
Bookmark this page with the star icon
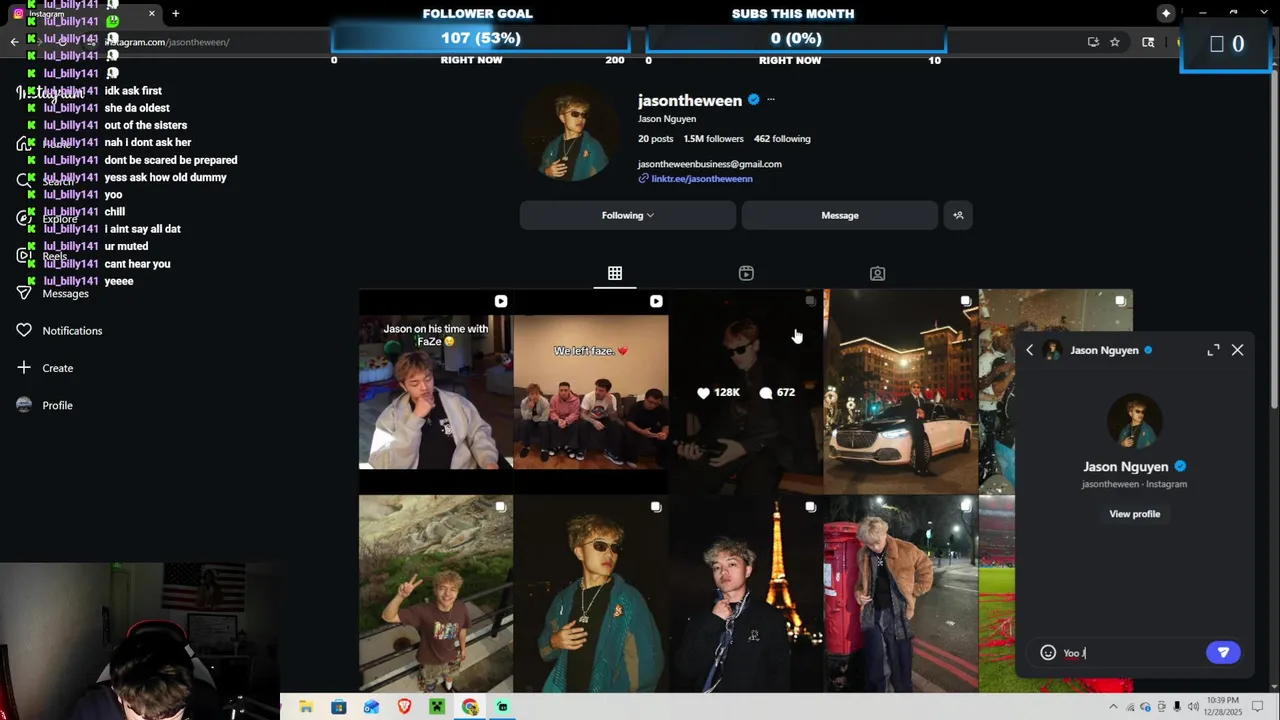pos(1115,42)
